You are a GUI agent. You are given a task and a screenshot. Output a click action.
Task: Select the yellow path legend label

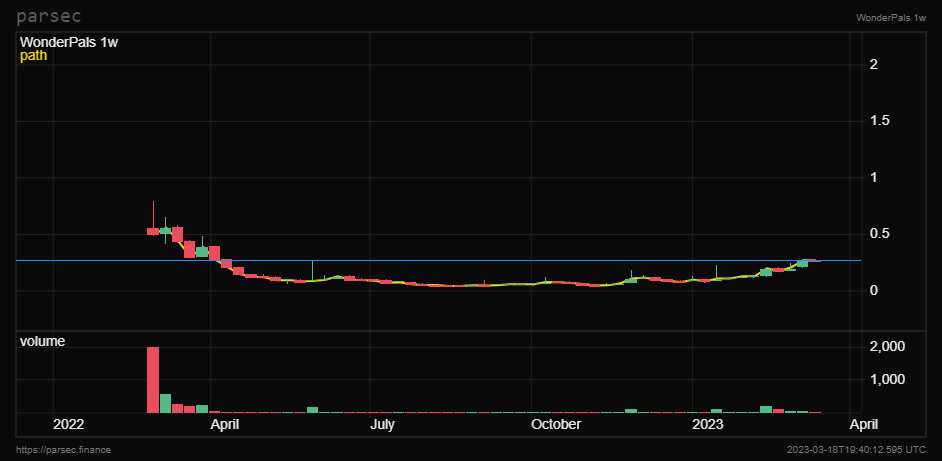coord(33,56)
